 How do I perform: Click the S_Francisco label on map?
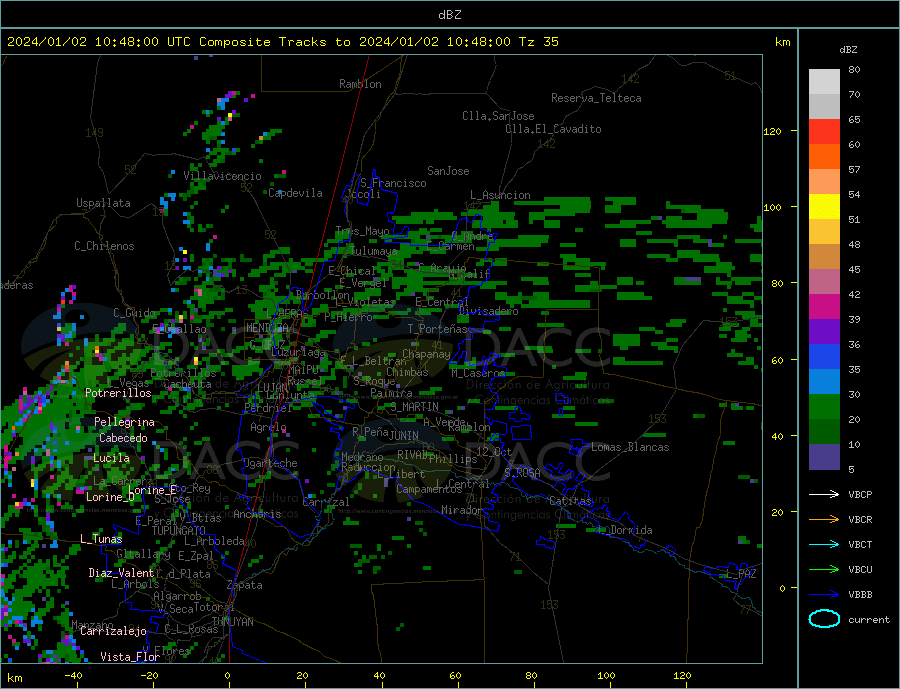[394, 183]
